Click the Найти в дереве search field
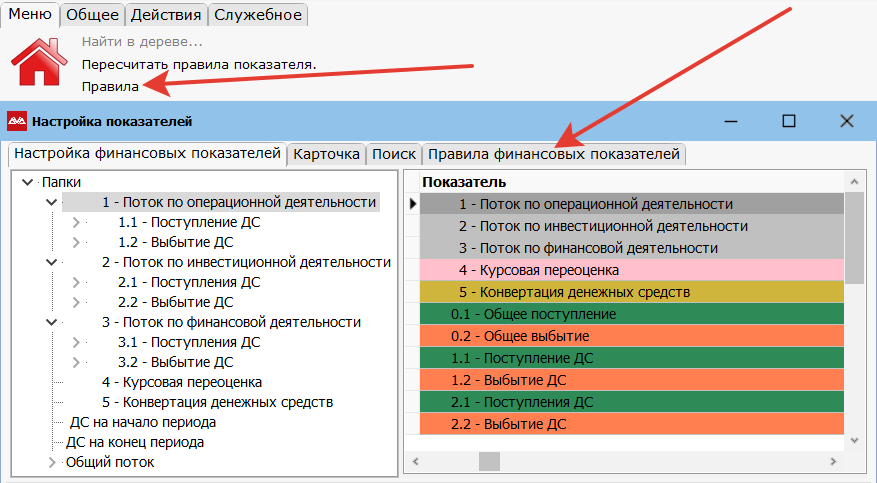This screenshot has width=877, height=483. tap(142, 42)
